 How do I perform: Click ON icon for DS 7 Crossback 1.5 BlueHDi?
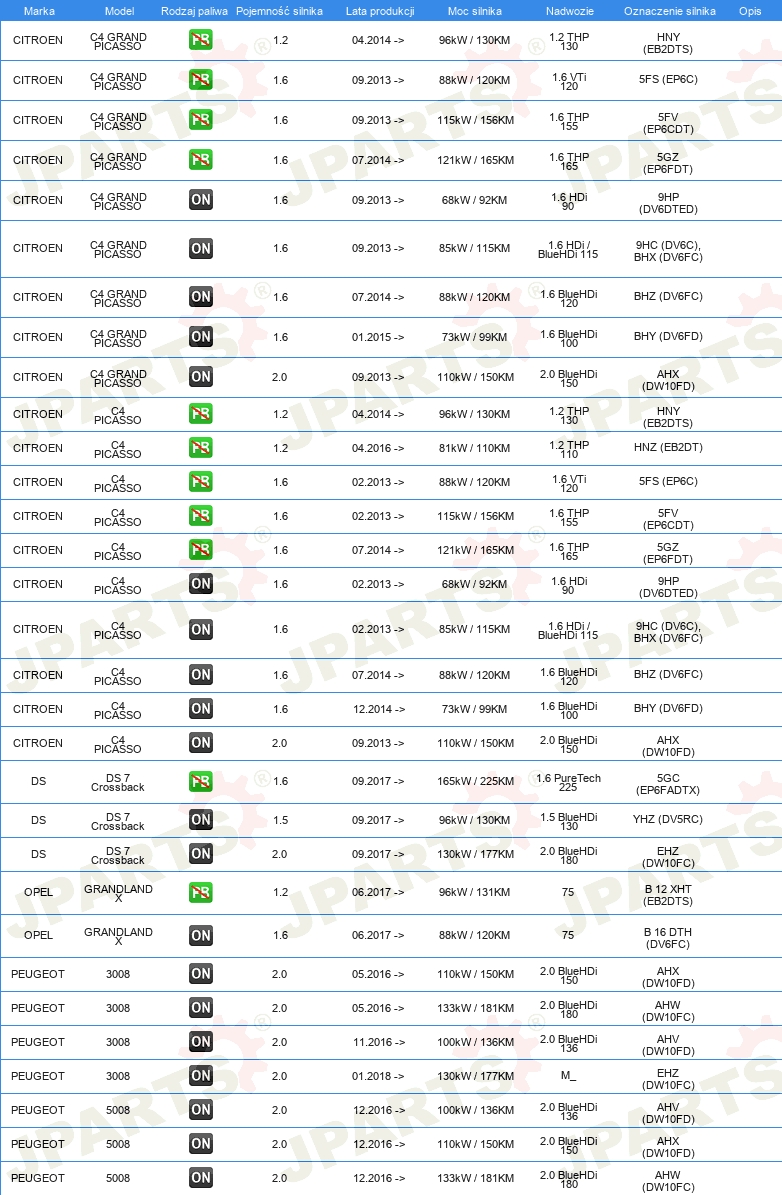tap(200, 820)
